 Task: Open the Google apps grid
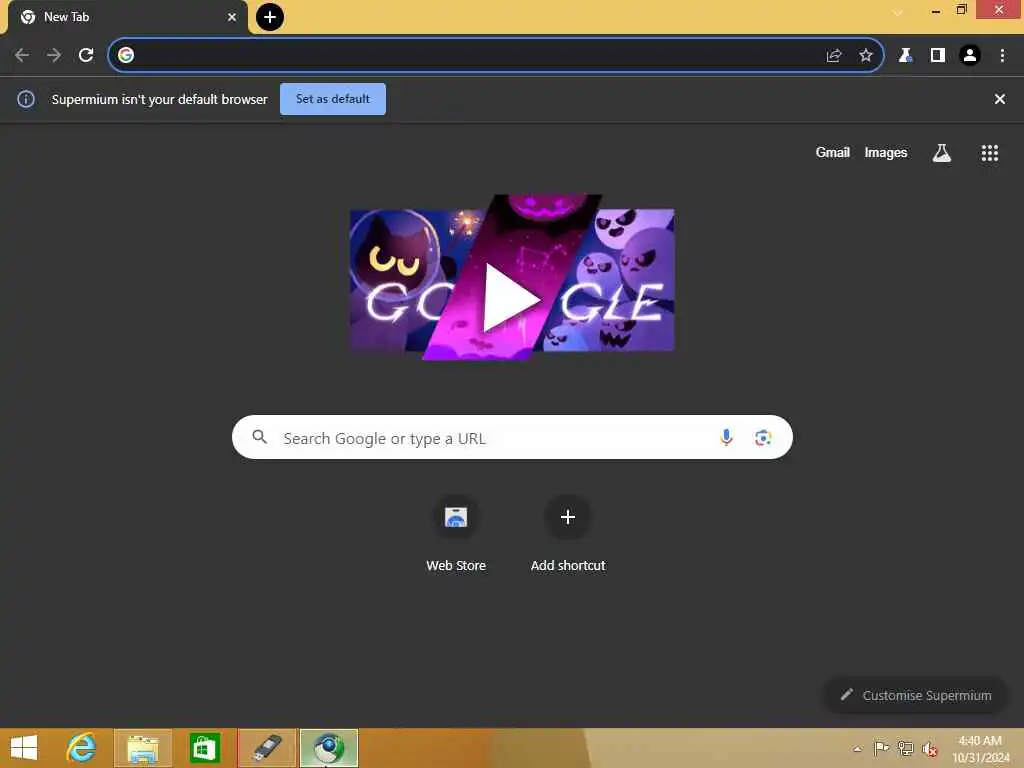[989, 153]
